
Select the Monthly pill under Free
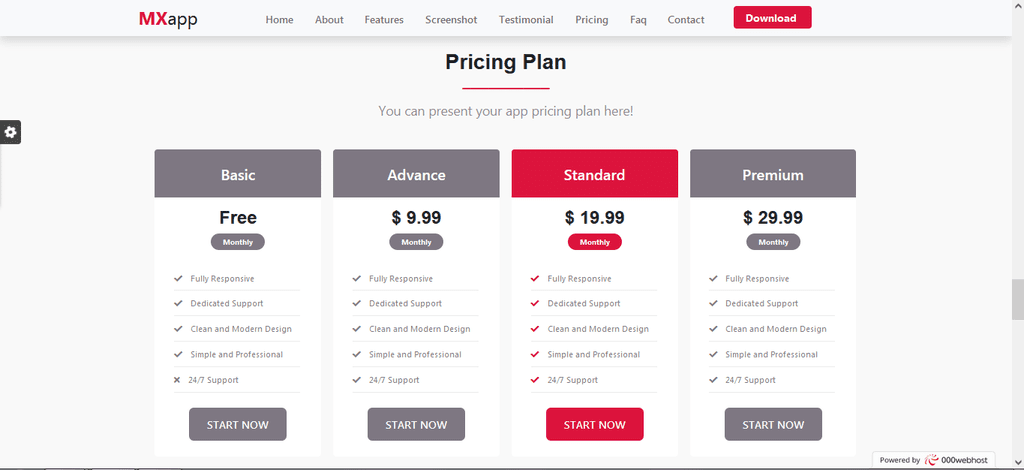238,242
